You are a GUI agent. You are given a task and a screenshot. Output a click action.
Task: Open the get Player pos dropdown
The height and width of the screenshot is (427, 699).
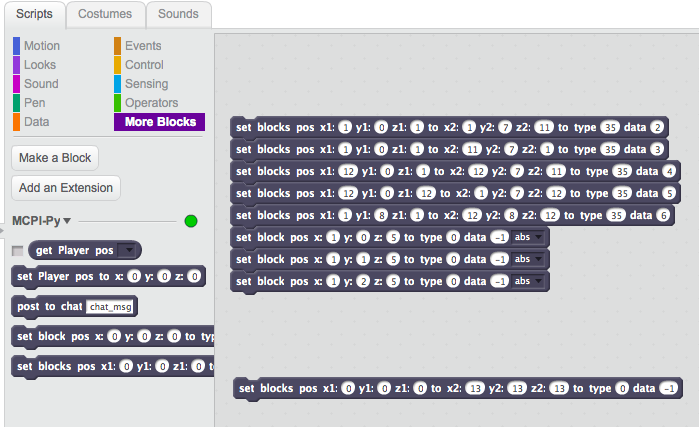[128, 250]
